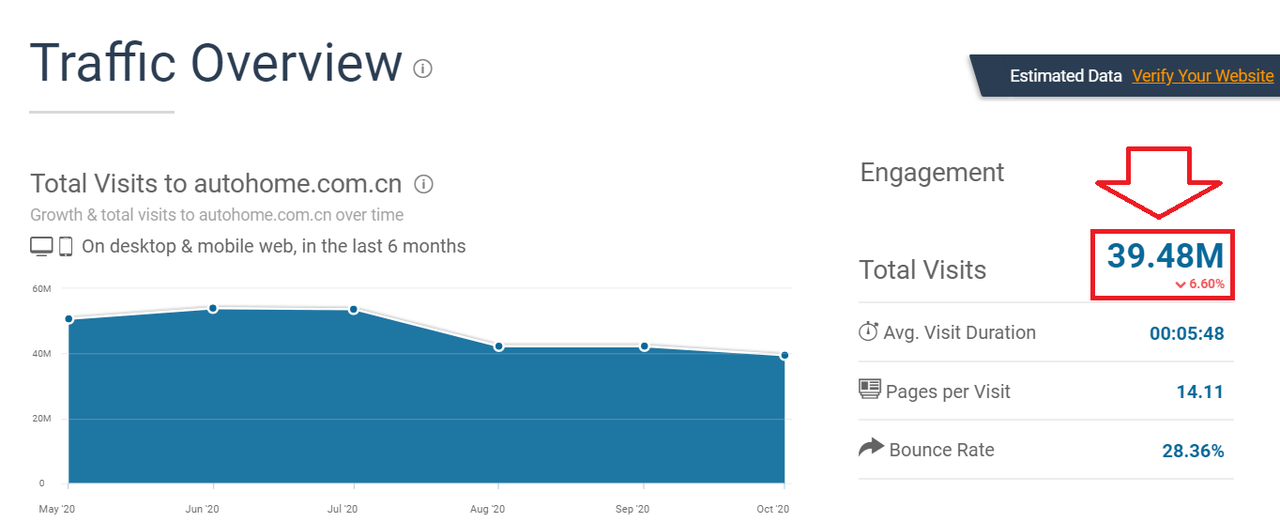This screenshot has height=522, width=1280.
Task: Open the Verify Your Website link
Action: (x=1203, y=76)
